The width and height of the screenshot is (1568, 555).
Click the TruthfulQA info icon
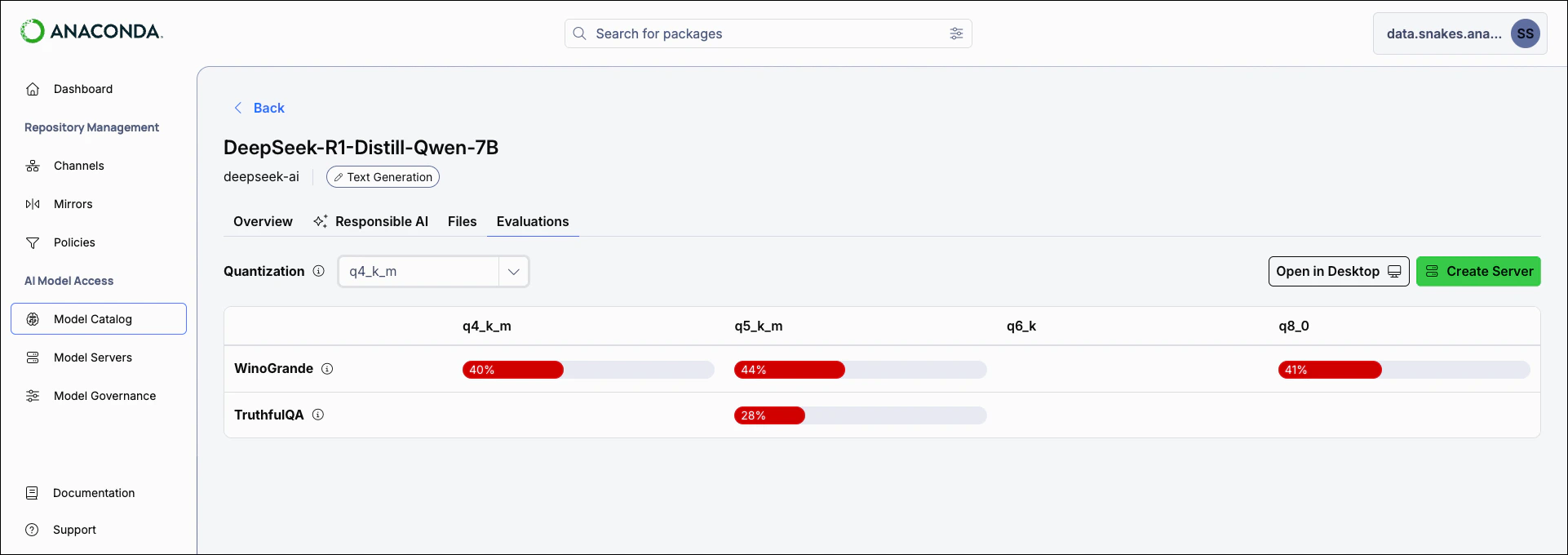(318, 415)
